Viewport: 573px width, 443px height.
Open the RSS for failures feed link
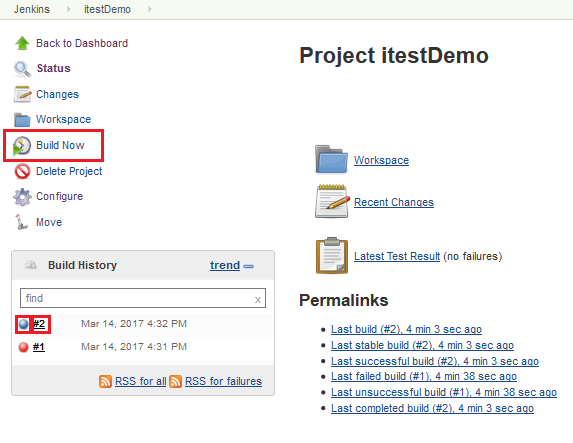(x=223, y=381)
